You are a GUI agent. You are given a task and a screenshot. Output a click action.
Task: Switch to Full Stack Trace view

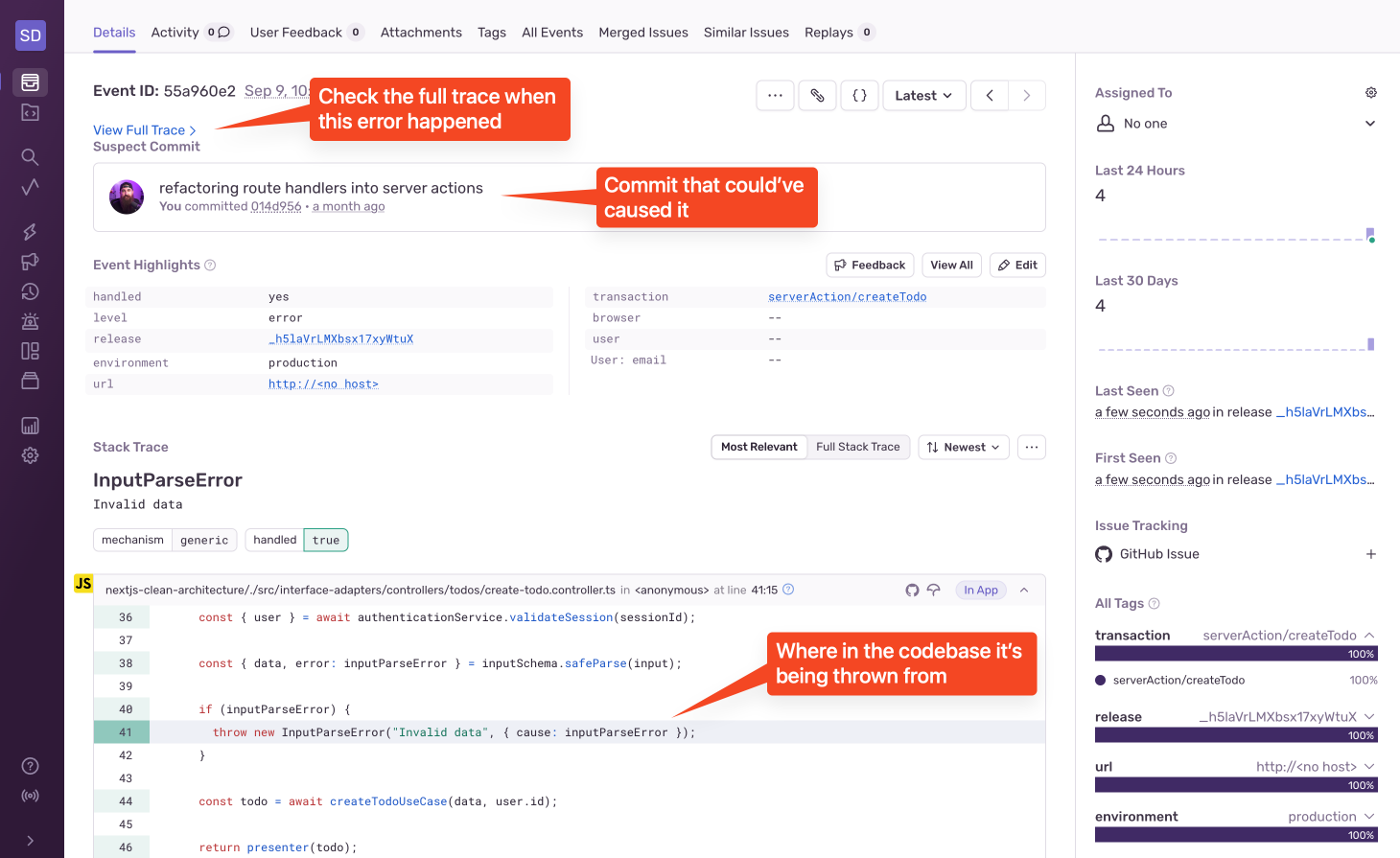[858, 447]
